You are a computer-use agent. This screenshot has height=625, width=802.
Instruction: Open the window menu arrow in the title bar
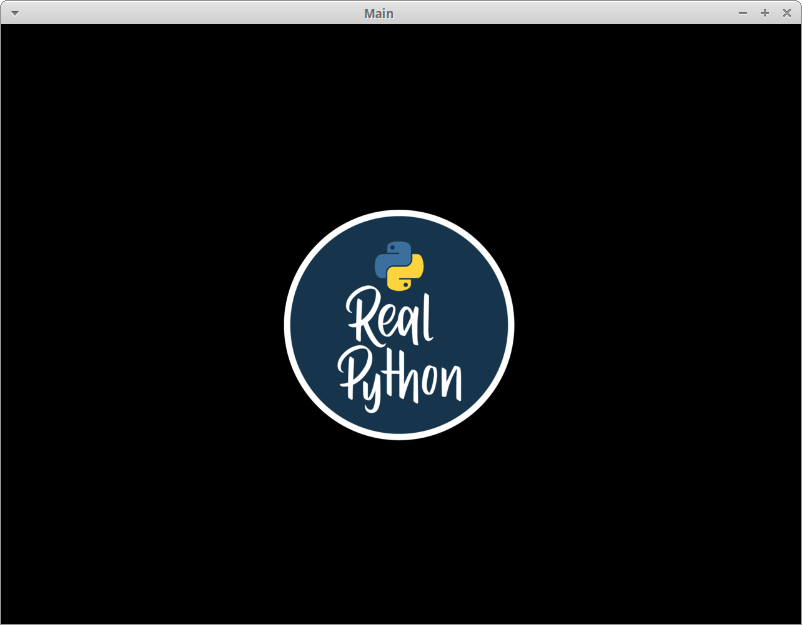pos(15,13)
